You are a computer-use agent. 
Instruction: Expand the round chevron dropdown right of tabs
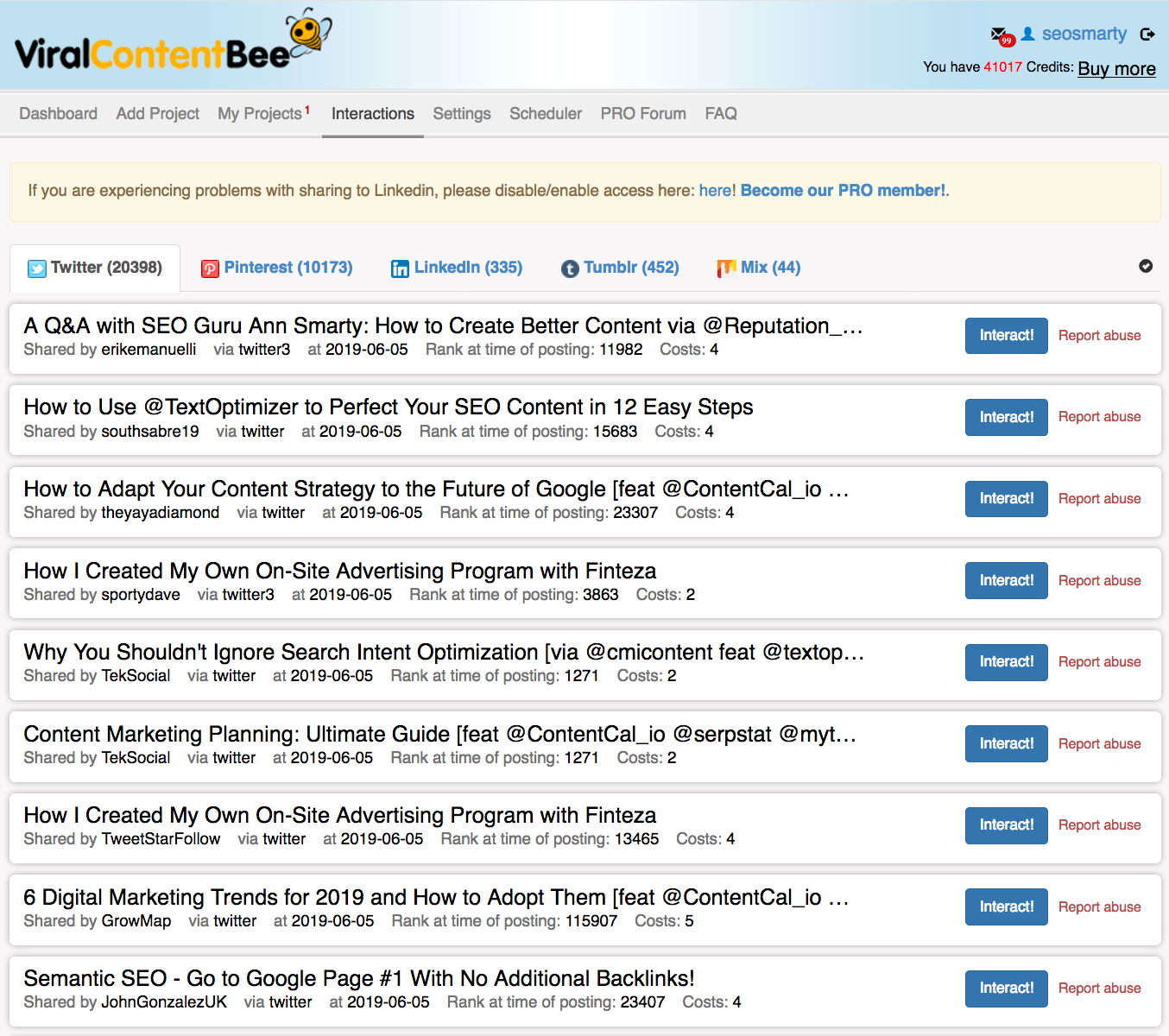(x=1146, y=266)
